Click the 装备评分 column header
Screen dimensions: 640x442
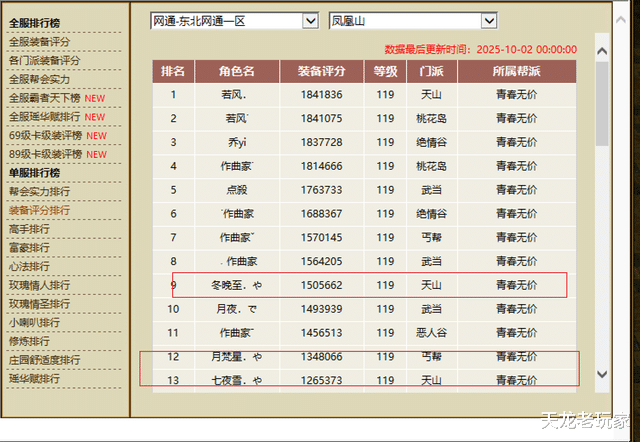322,71
